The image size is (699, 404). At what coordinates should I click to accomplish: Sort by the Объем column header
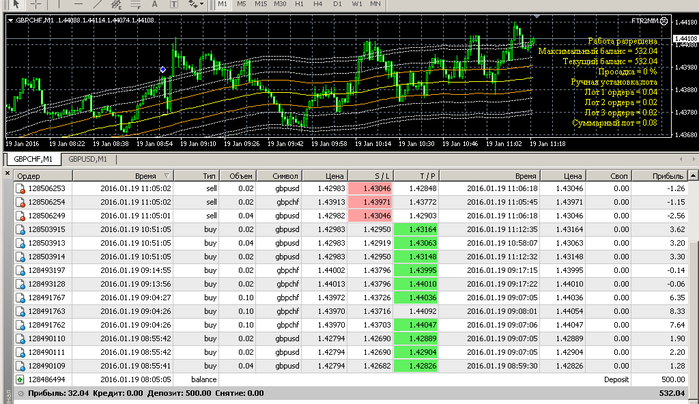tap(238, 176)
